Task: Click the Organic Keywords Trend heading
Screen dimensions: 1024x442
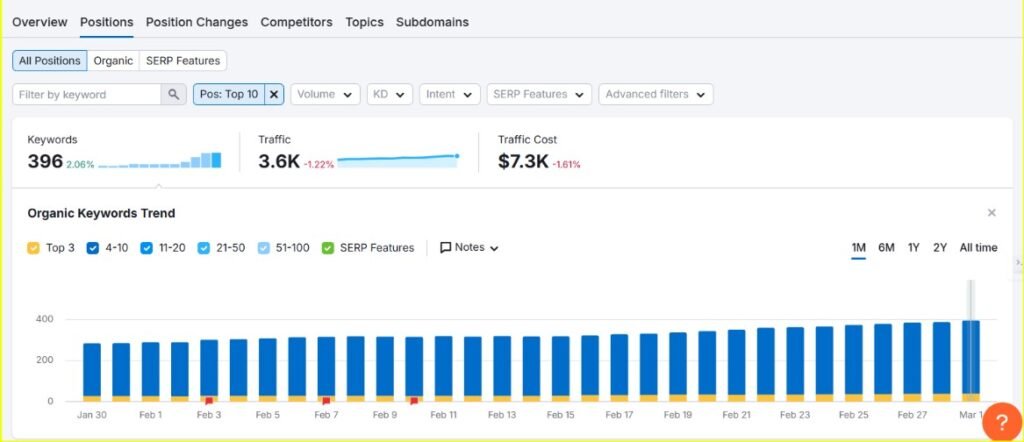Action: (101, 213)
